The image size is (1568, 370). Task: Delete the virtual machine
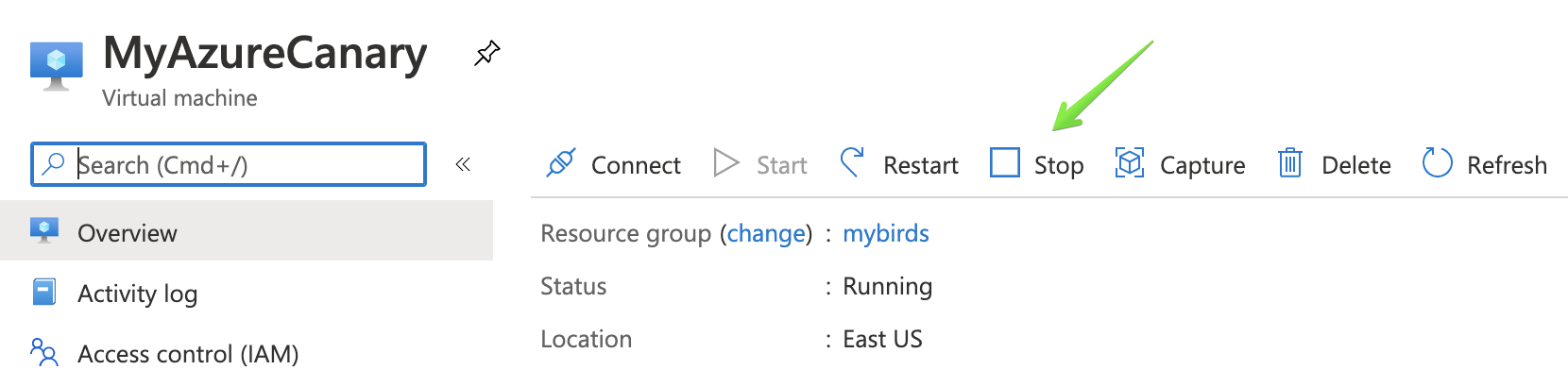(1335, 164)
